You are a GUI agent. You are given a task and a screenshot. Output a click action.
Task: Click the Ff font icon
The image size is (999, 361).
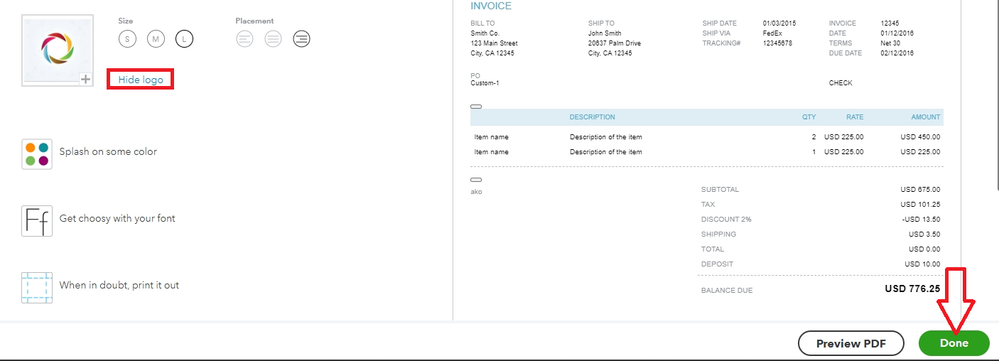(37, 221)
